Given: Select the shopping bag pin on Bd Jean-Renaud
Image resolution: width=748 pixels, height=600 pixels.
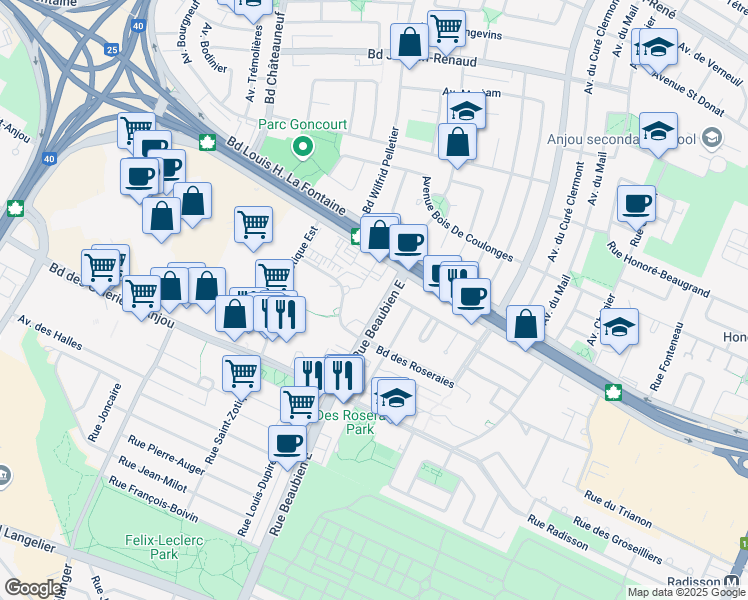Looking at the screenshot, I should click(x=409, y=42).
